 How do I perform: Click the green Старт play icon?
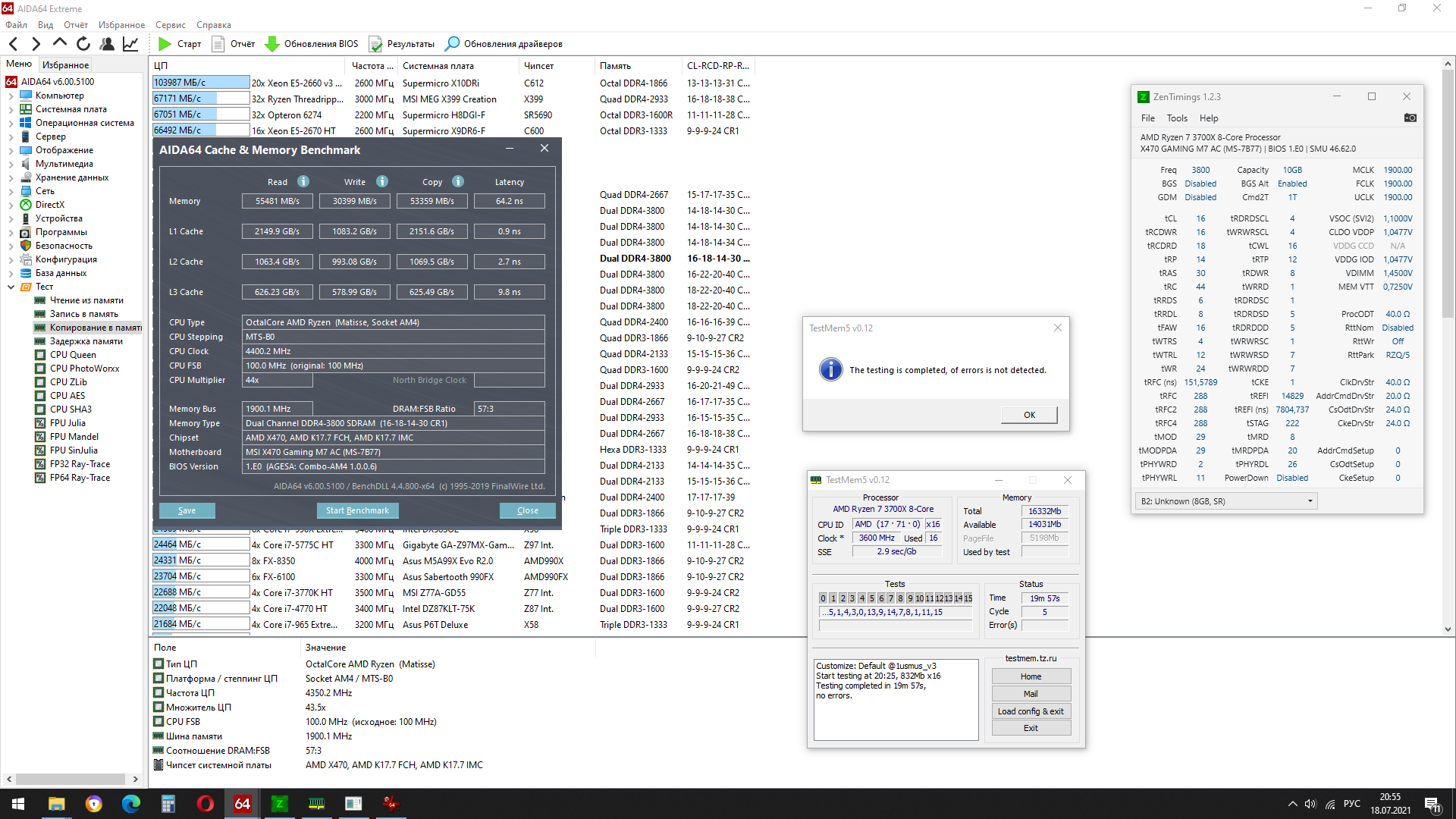pos(165,44)
